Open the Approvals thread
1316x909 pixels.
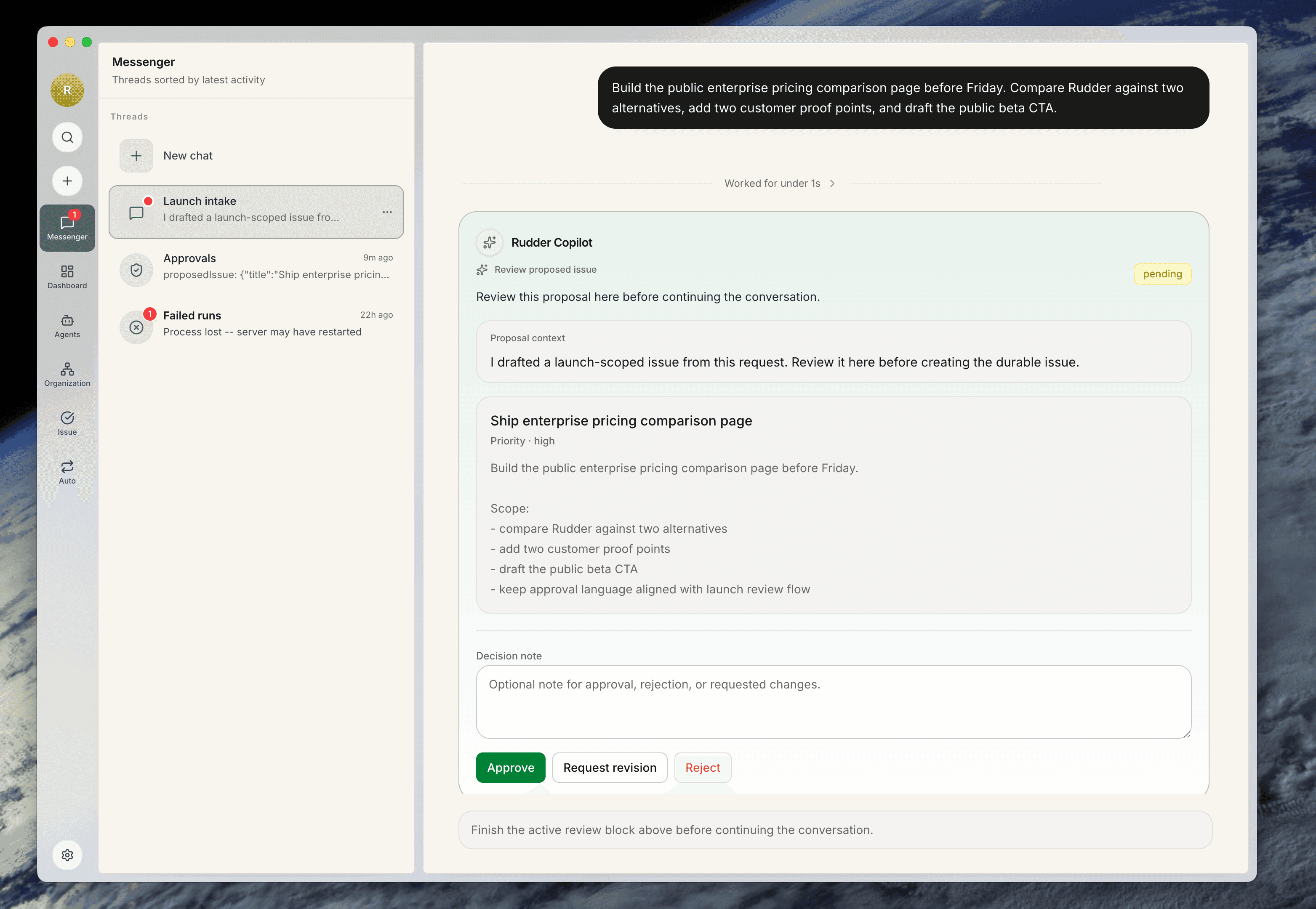click(256, 269)
